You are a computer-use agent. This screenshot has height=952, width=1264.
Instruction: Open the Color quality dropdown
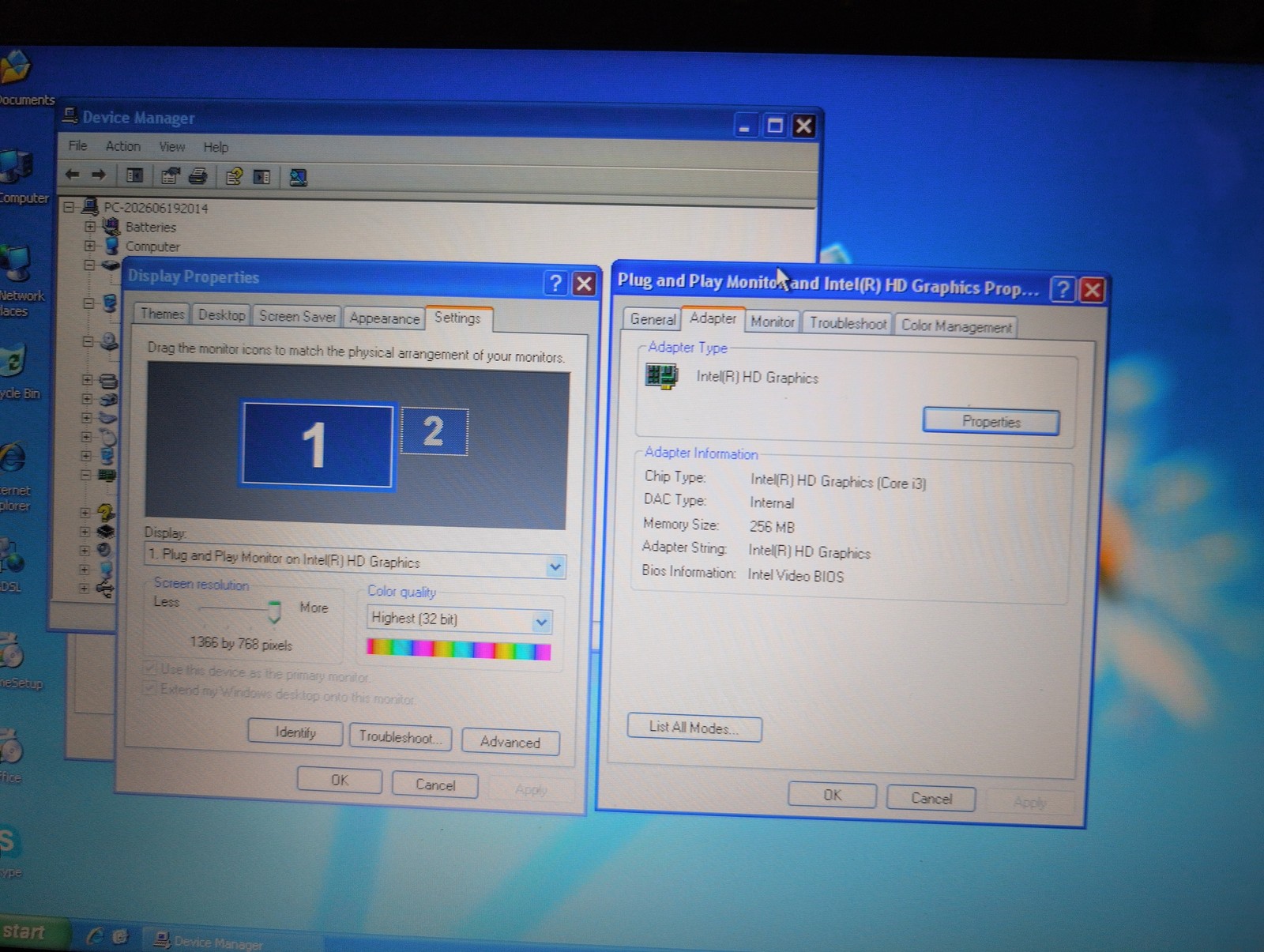click(x=541, y=622)
